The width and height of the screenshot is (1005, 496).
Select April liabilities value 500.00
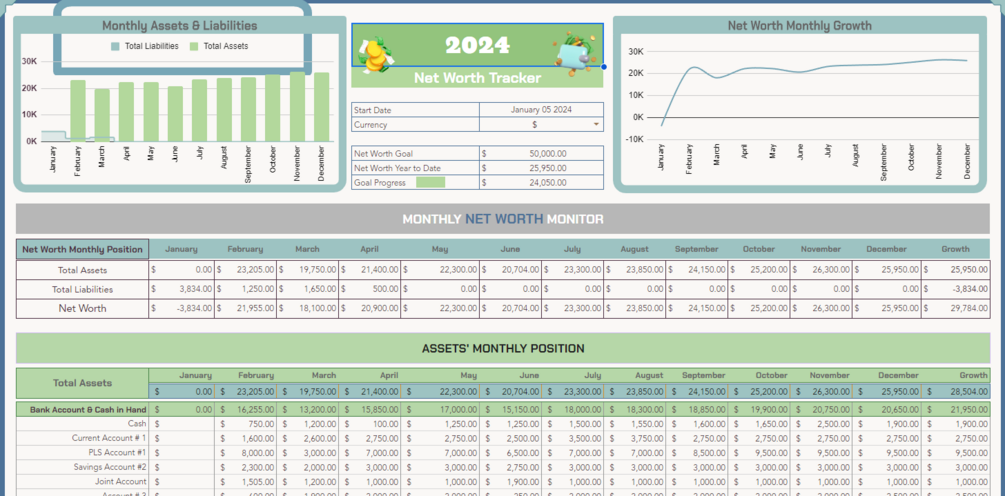tap(370, 289)
